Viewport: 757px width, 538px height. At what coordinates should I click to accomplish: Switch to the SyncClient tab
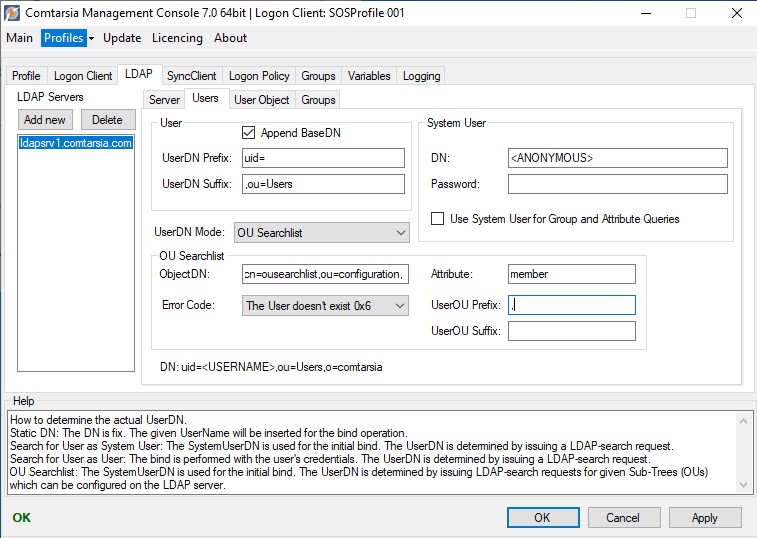(191, 76)
